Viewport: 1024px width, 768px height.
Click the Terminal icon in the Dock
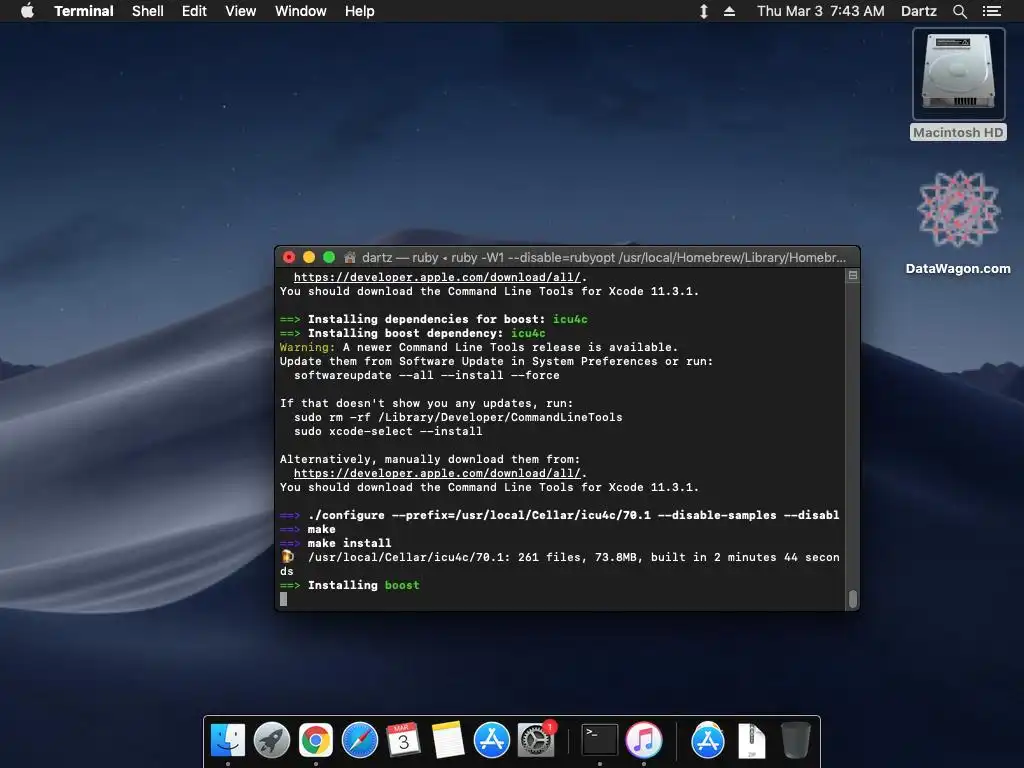(600, 741)
